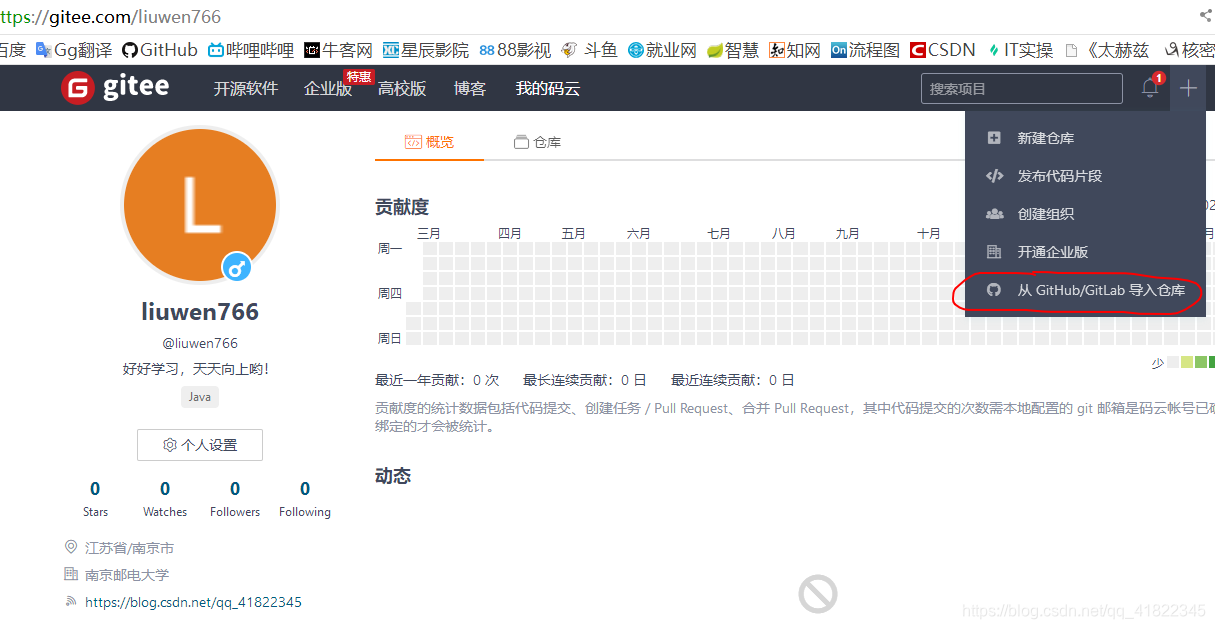Click the 搜索项目 search box

1022,89
